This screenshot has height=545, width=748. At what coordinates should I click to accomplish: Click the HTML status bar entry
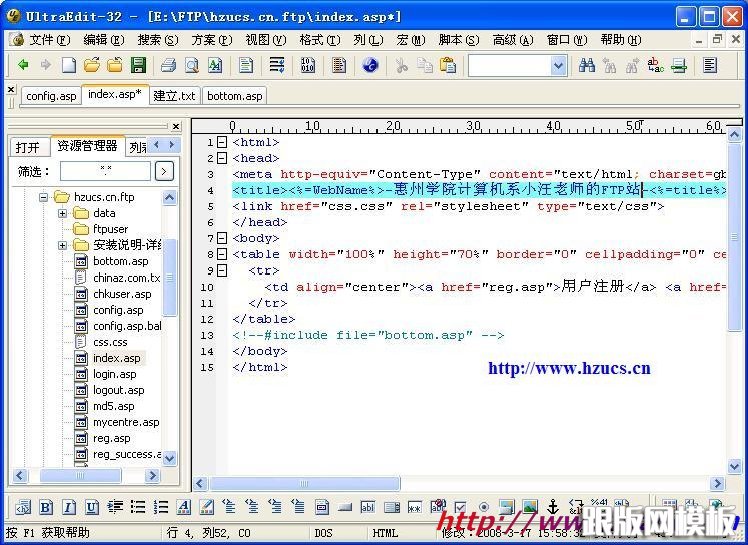tap(385, 533)
